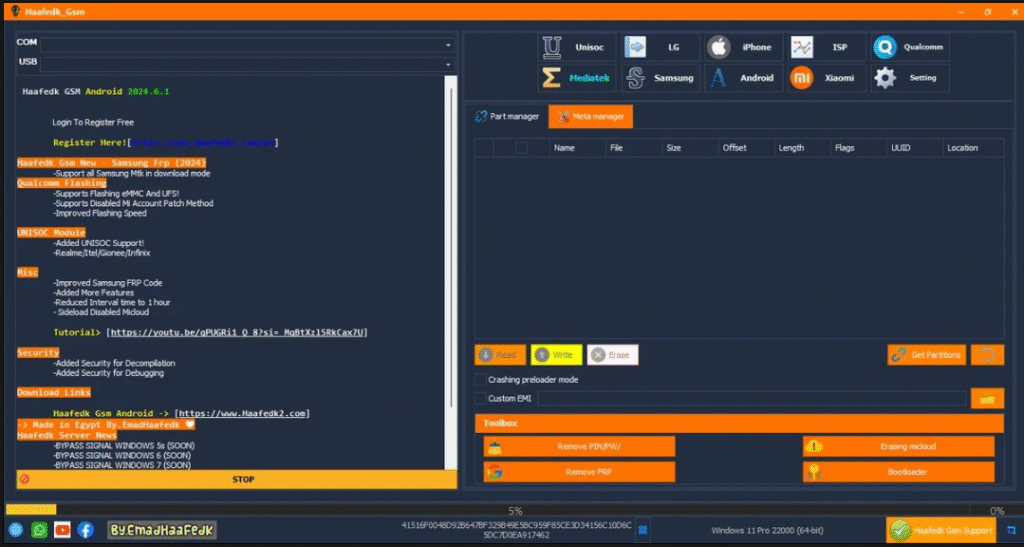Click the UUID column header
The width and height of the screenshot is (1024, 547).
point(914,148)
